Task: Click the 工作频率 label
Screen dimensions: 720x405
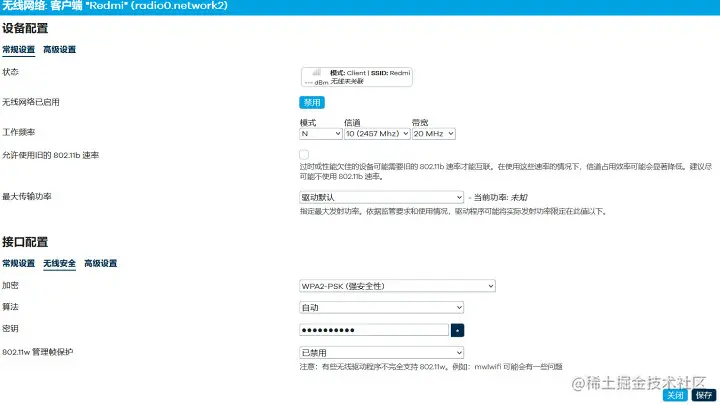Action: (18, 132)
